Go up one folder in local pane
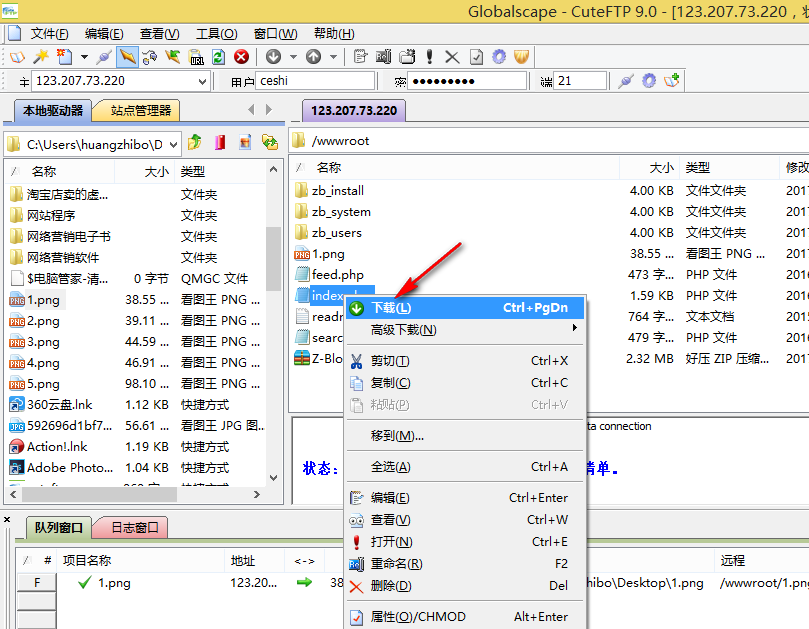Image resolution: width=809 pixels, height=629 pixels. coord(195,142)
